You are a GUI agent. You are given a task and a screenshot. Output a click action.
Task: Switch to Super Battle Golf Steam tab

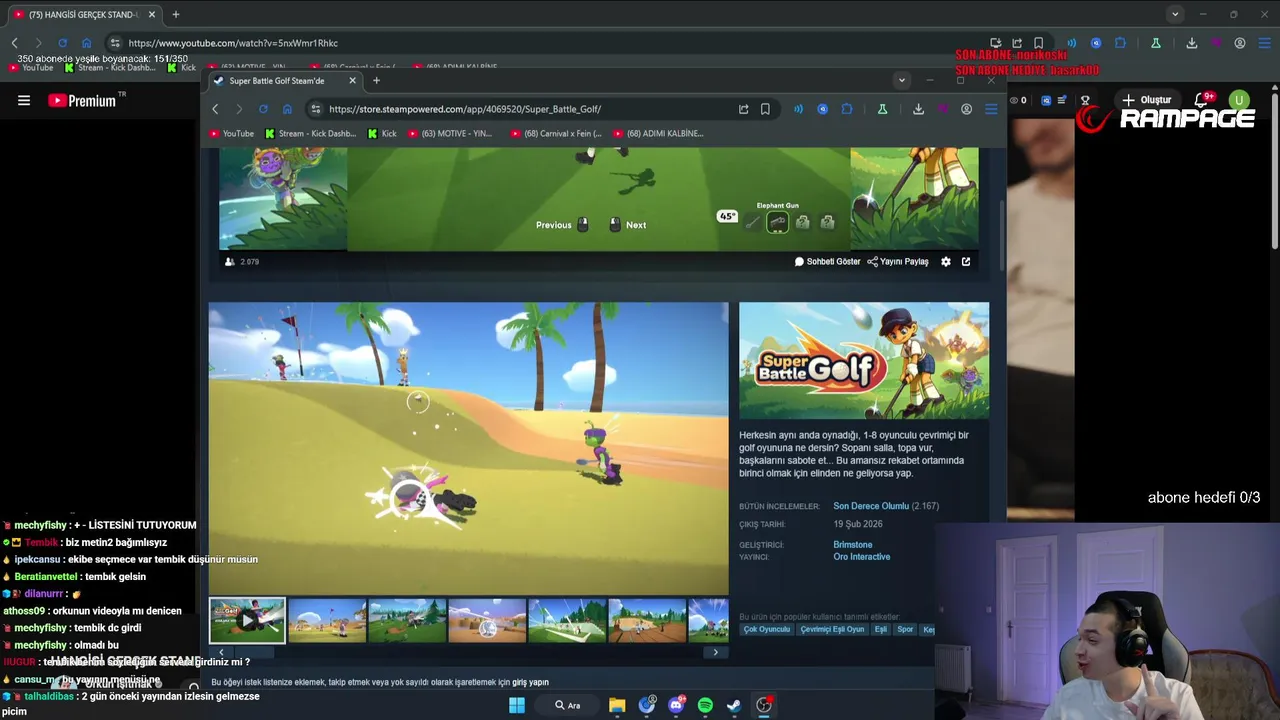pyautogui.click(x=285, y=80)
